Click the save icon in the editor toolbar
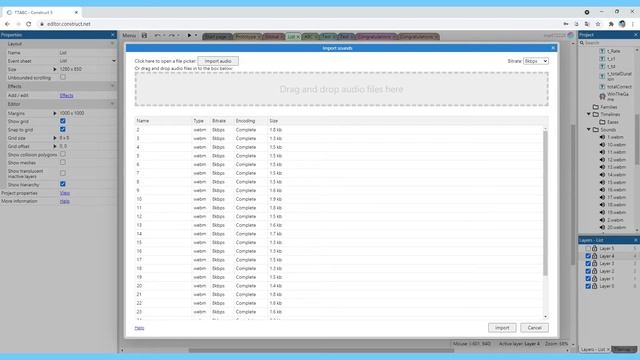 pyautogui.click(x=144, y=36)
